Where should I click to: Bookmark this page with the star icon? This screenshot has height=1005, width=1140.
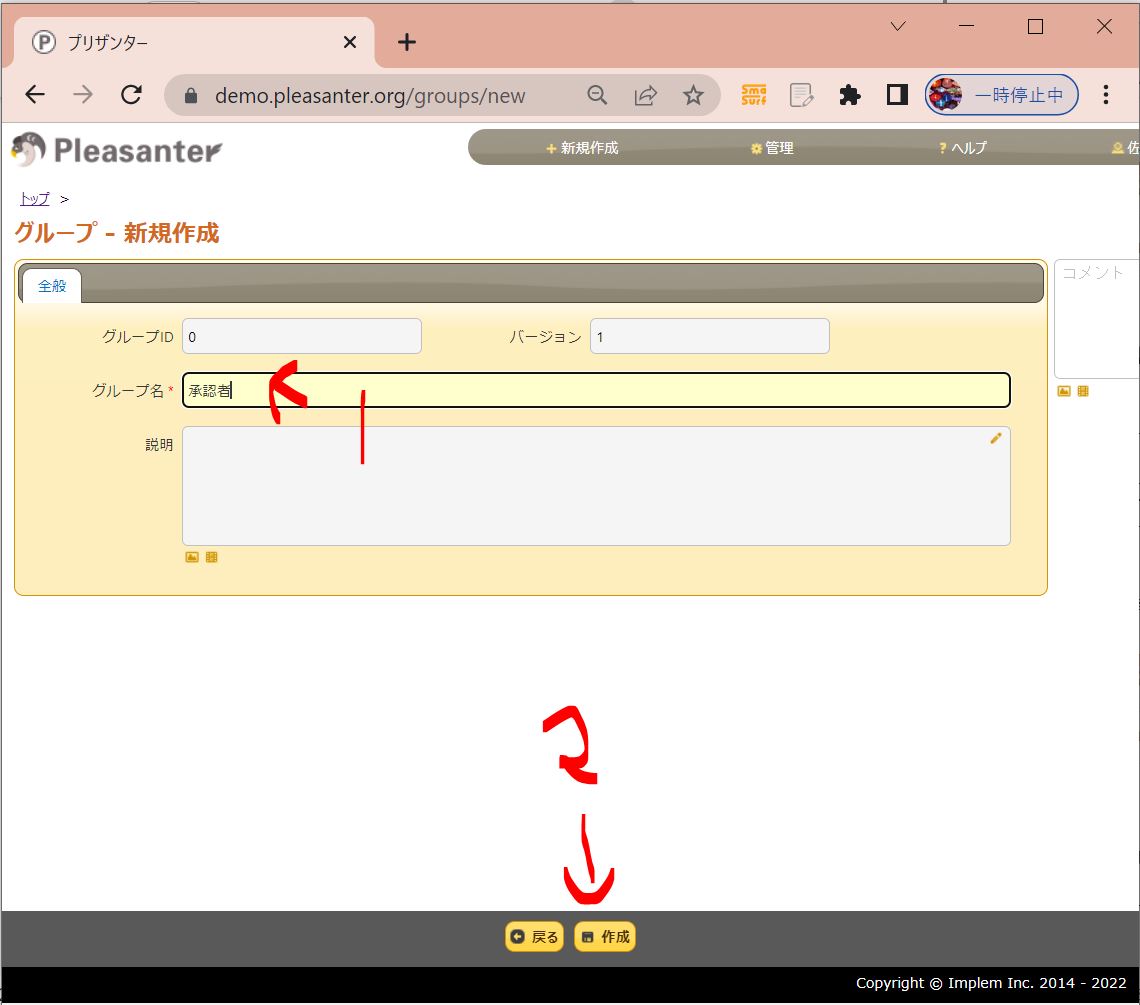pos(693,95)
